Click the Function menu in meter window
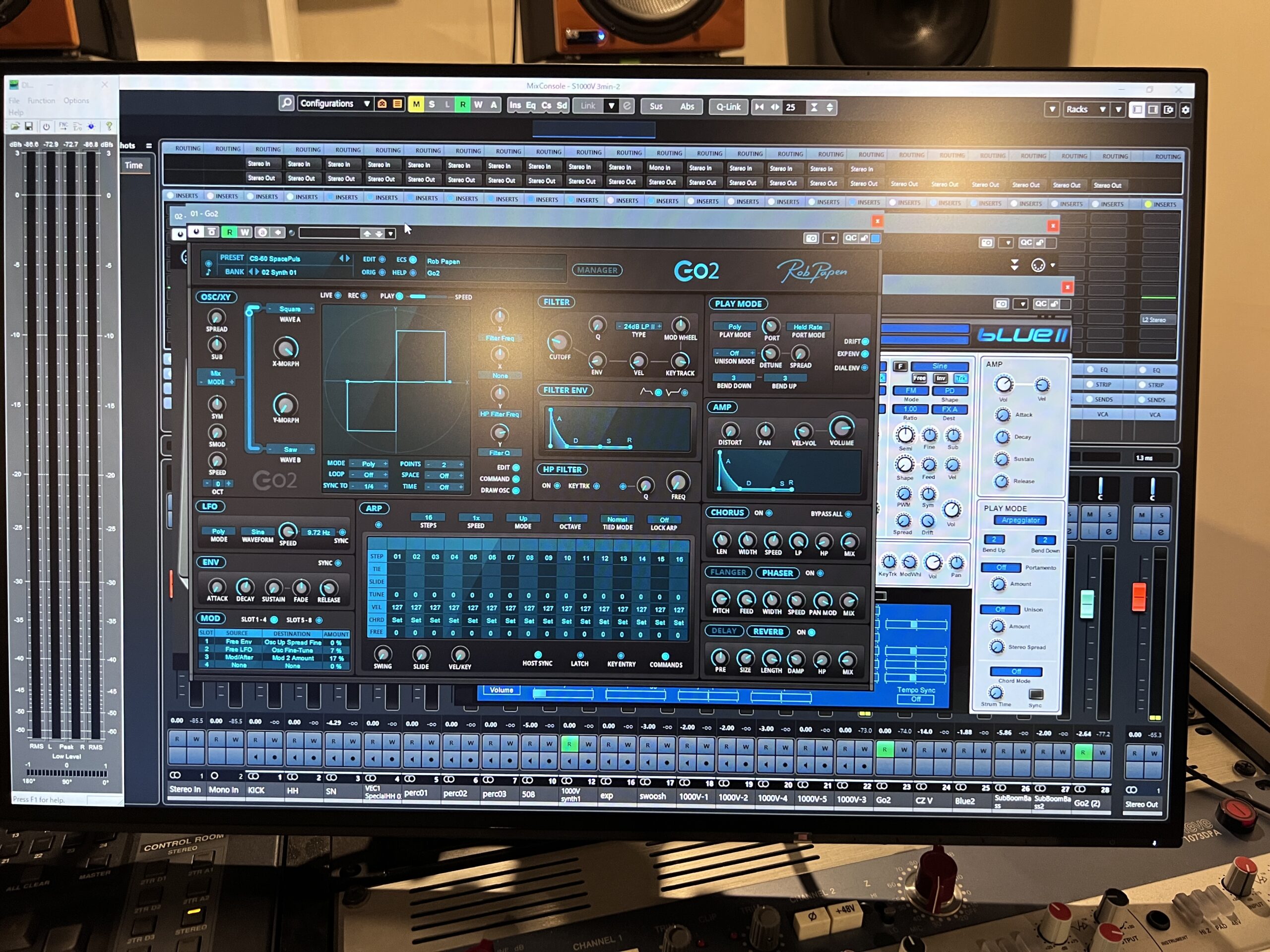The width and height of the screenshot is (1270, 952). (x=41, y=101)
